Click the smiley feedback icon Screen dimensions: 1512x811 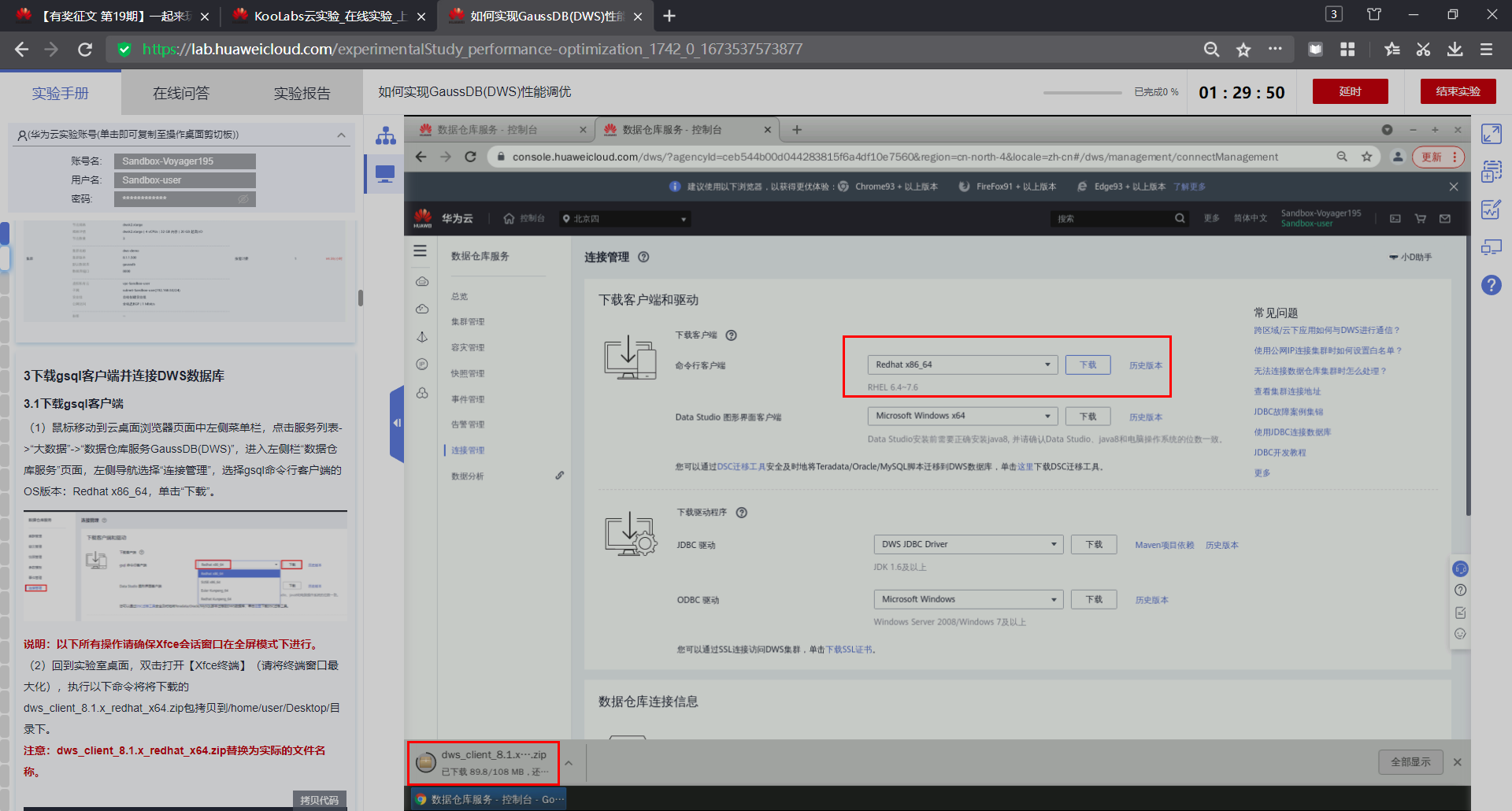pos(1460,634)
